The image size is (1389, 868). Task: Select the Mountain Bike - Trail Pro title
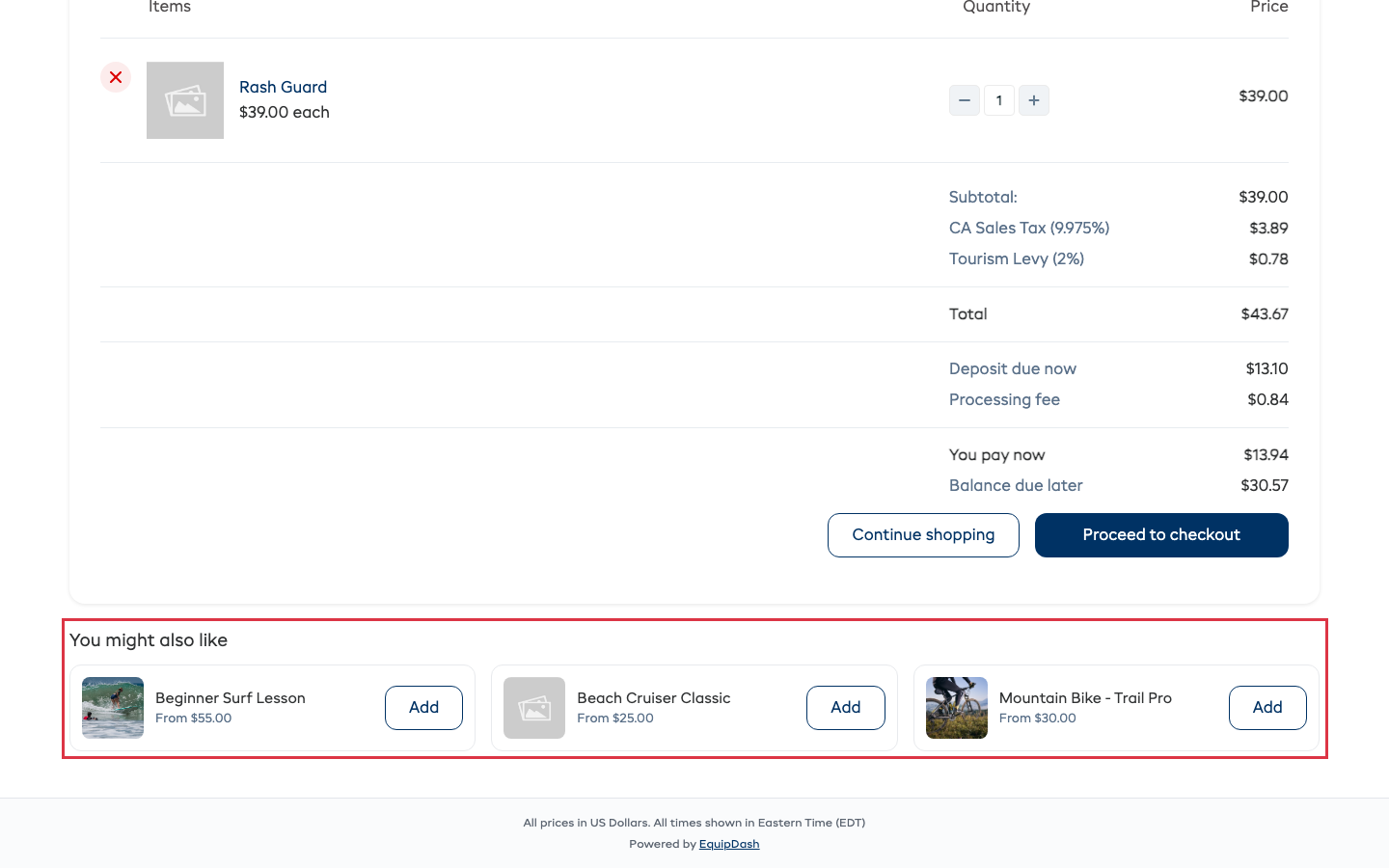[1085, 698]
